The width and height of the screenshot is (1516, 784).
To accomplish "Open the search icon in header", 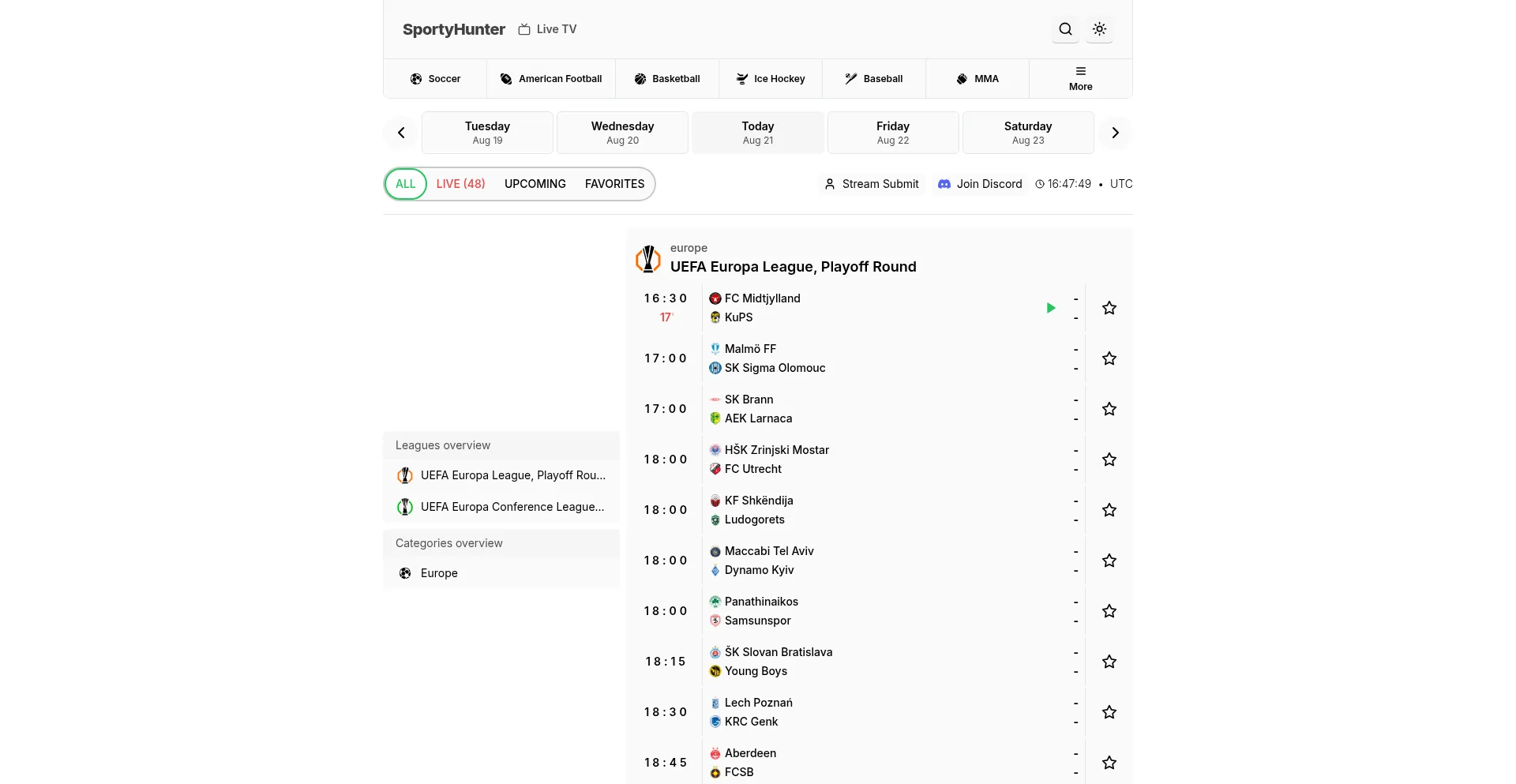I will (x=1065, y=29).
